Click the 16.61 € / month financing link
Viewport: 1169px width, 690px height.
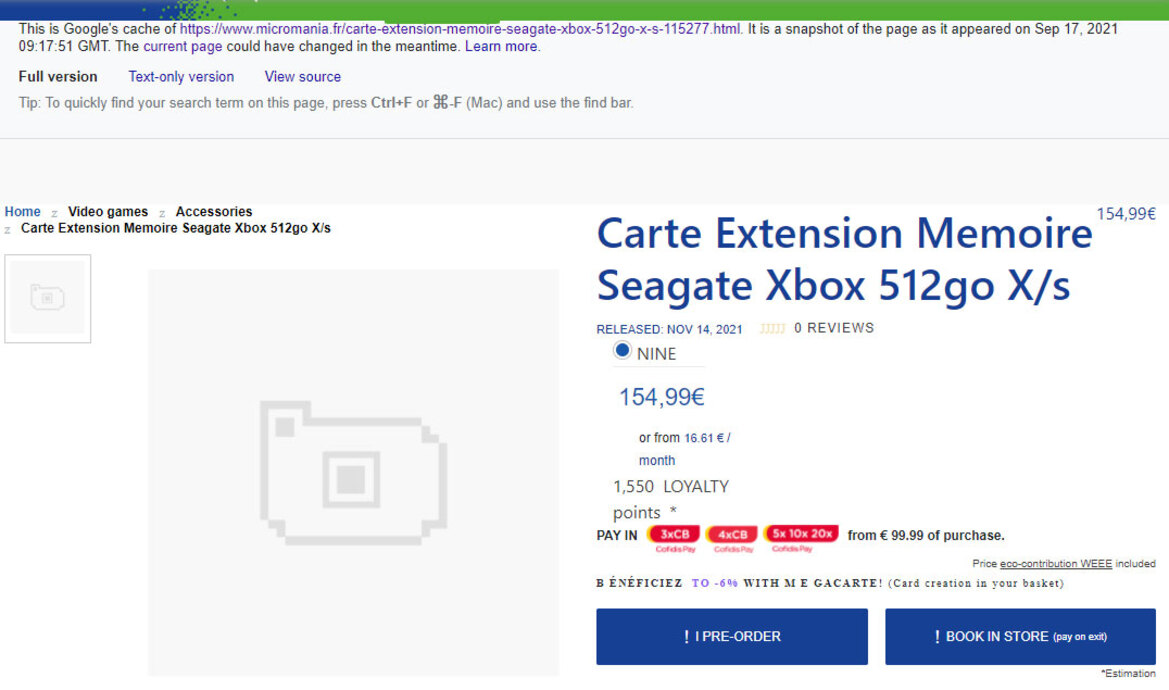(x=707, y=438)
